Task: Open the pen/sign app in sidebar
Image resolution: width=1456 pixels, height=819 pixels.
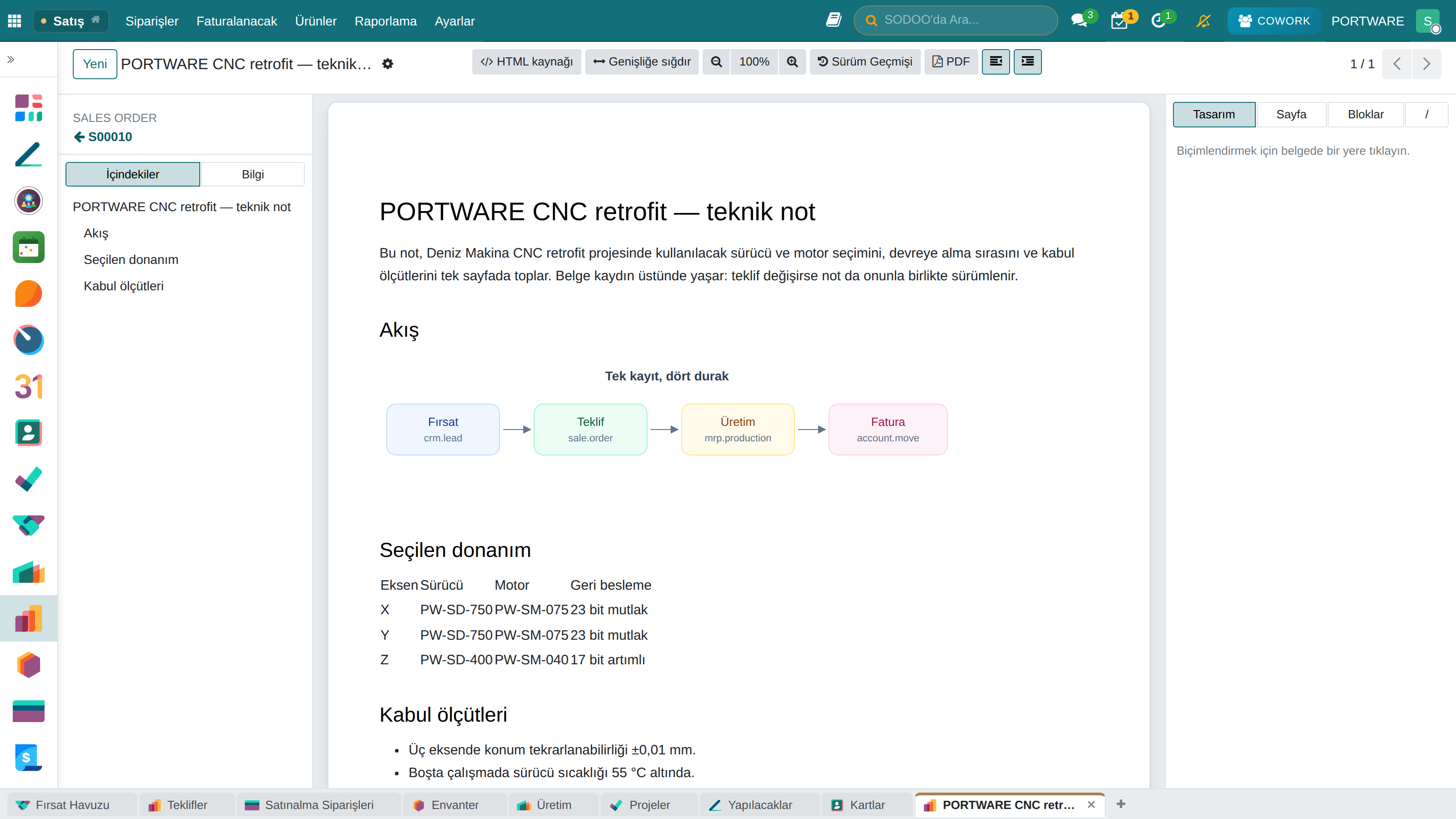Action: click(x=28, y=154)
